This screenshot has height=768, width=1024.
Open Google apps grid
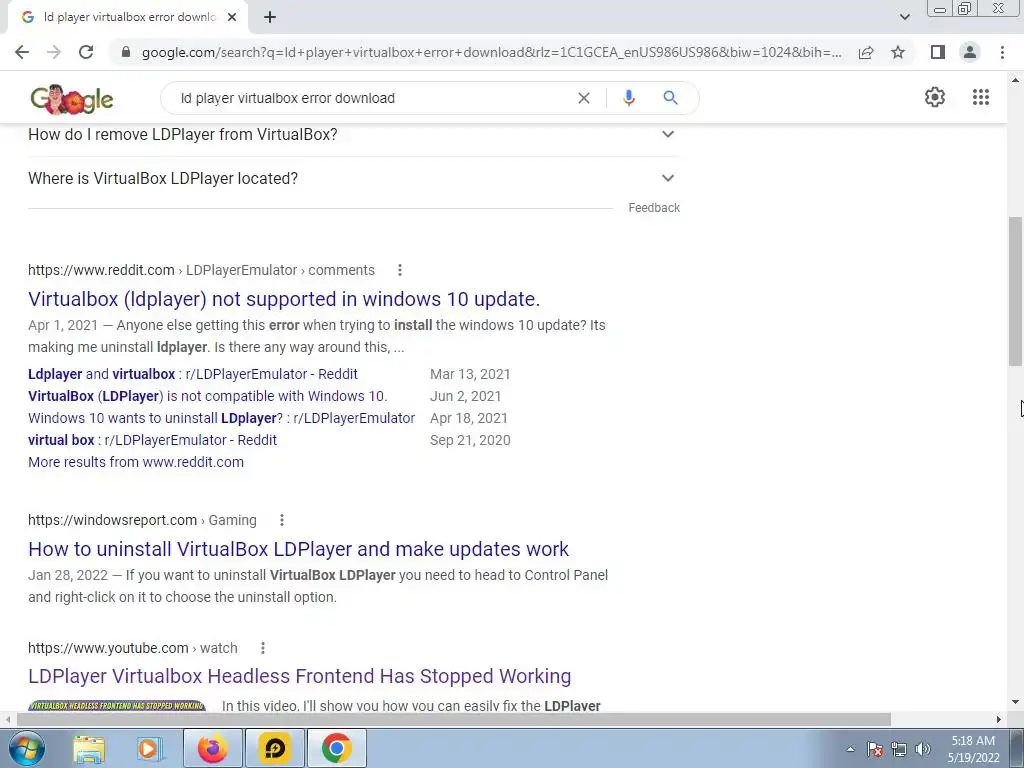(x=981, y=97)
